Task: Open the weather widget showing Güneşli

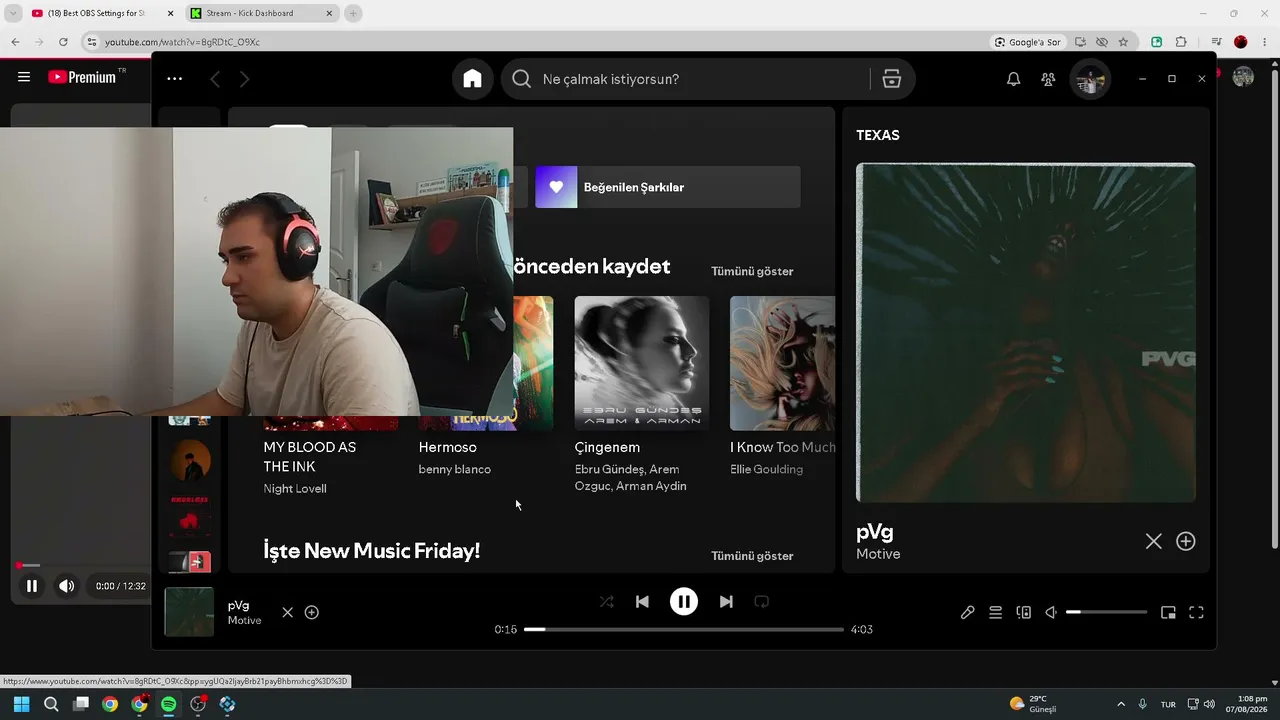Action: pyautogui.click(x=1033, y=704)
